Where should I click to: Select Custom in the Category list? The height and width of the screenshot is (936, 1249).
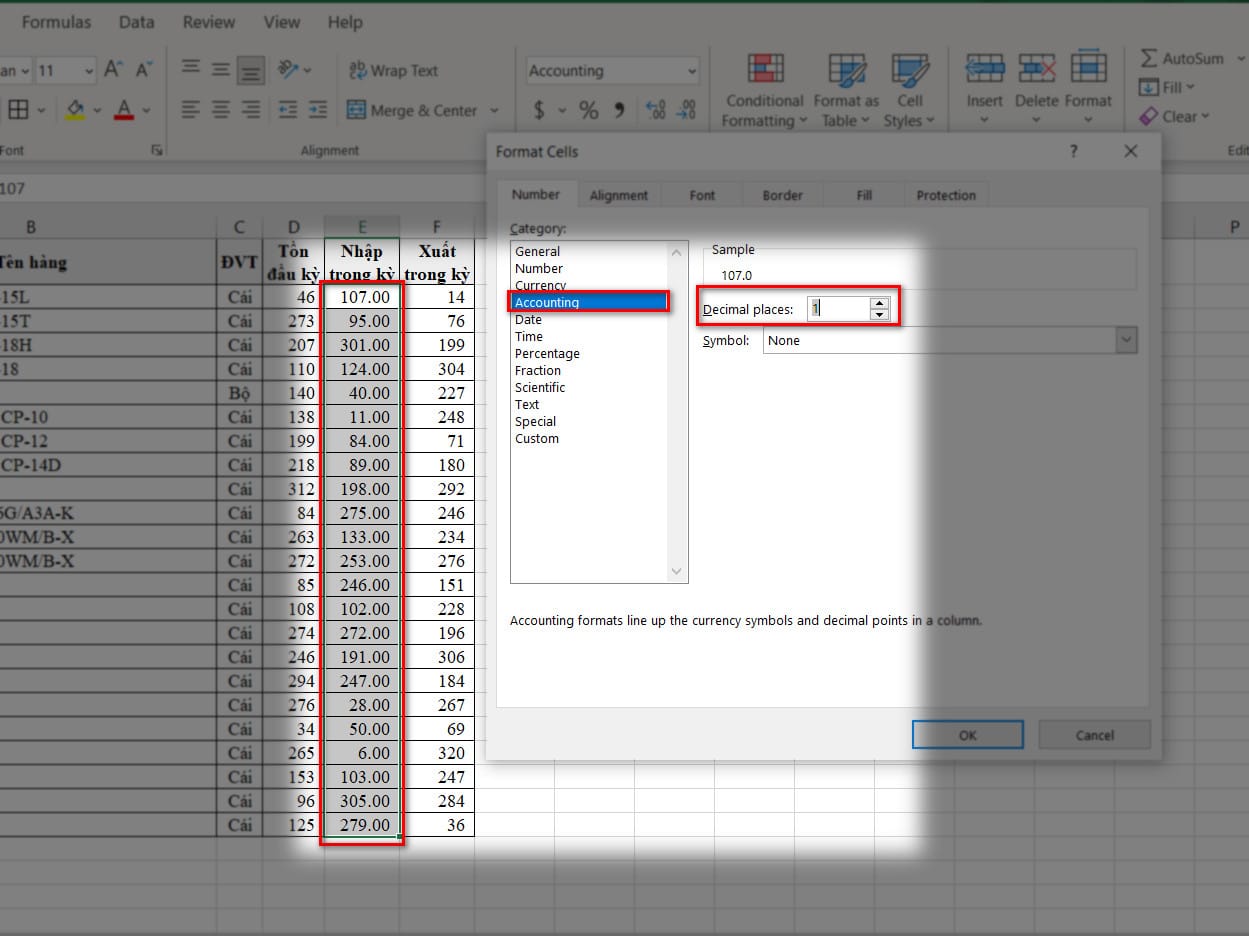coord(537,438)
